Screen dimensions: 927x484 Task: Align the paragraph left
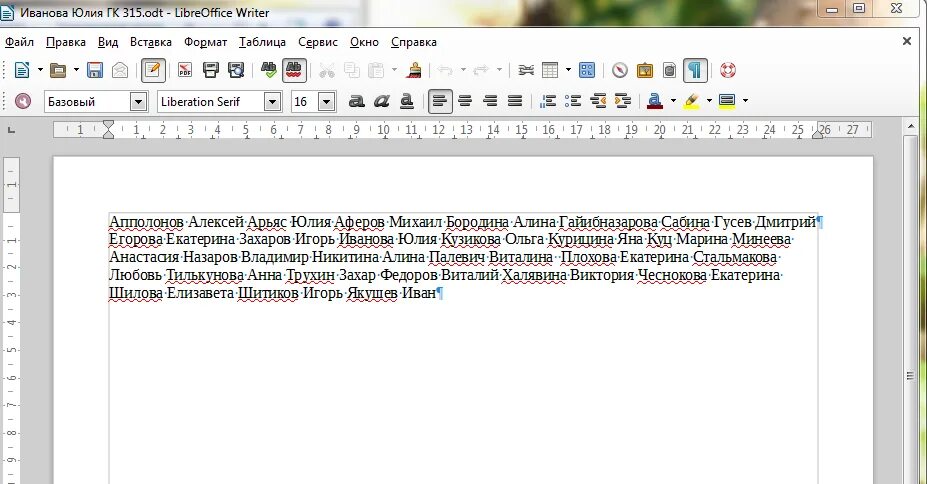pos(440,101)
